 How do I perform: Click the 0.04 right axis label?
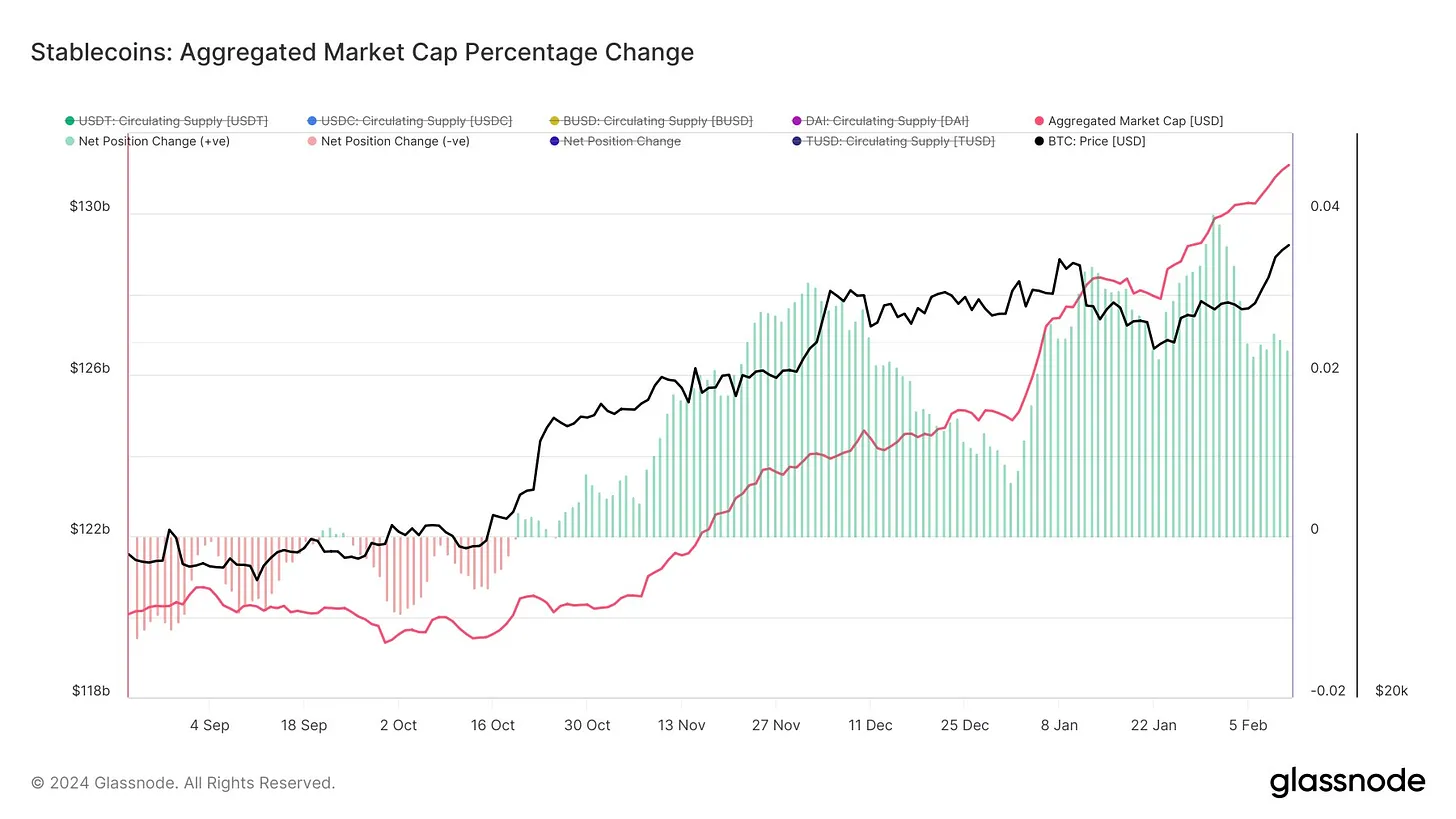(x=1324, y=207)
